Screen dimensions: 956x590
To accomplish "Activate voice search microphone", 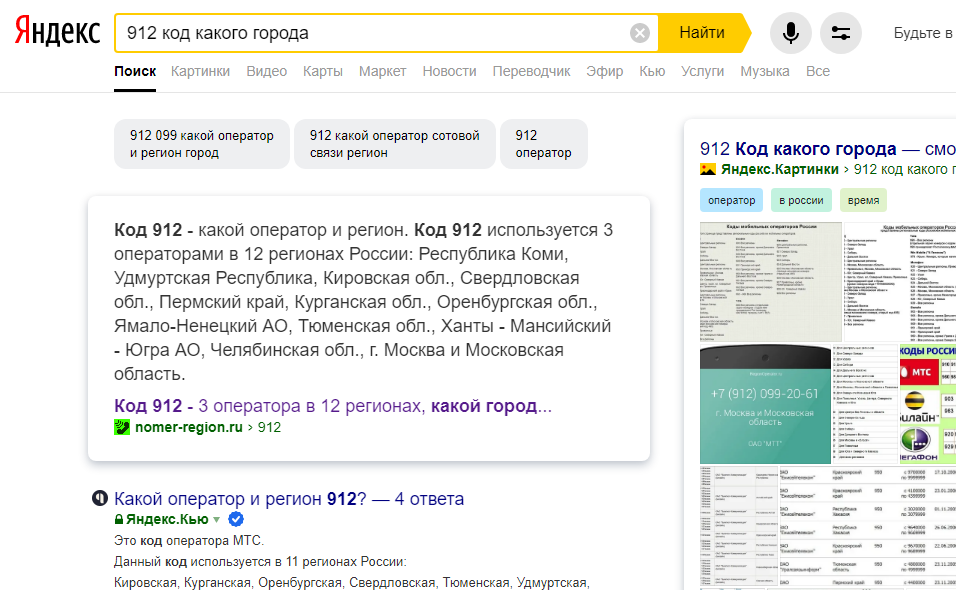I will click(x=790, y=33).
